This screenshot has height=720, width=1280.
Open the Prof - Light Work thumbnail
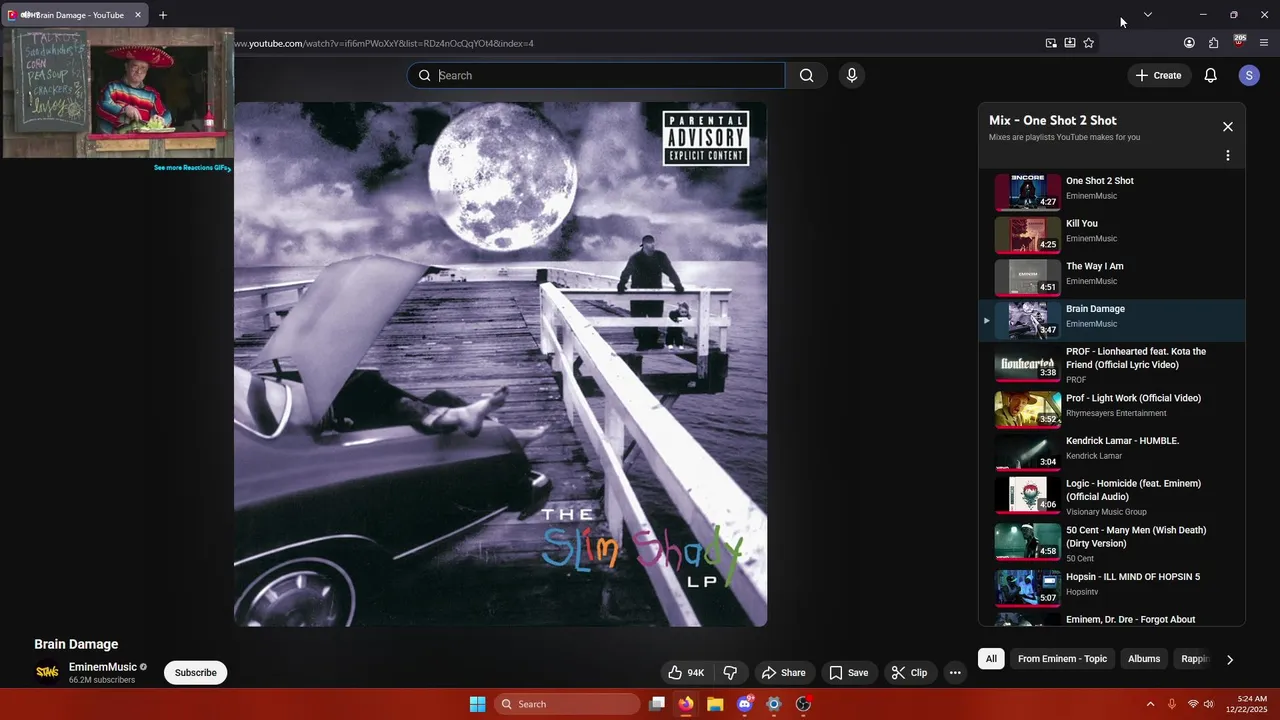coord(1027,409)
